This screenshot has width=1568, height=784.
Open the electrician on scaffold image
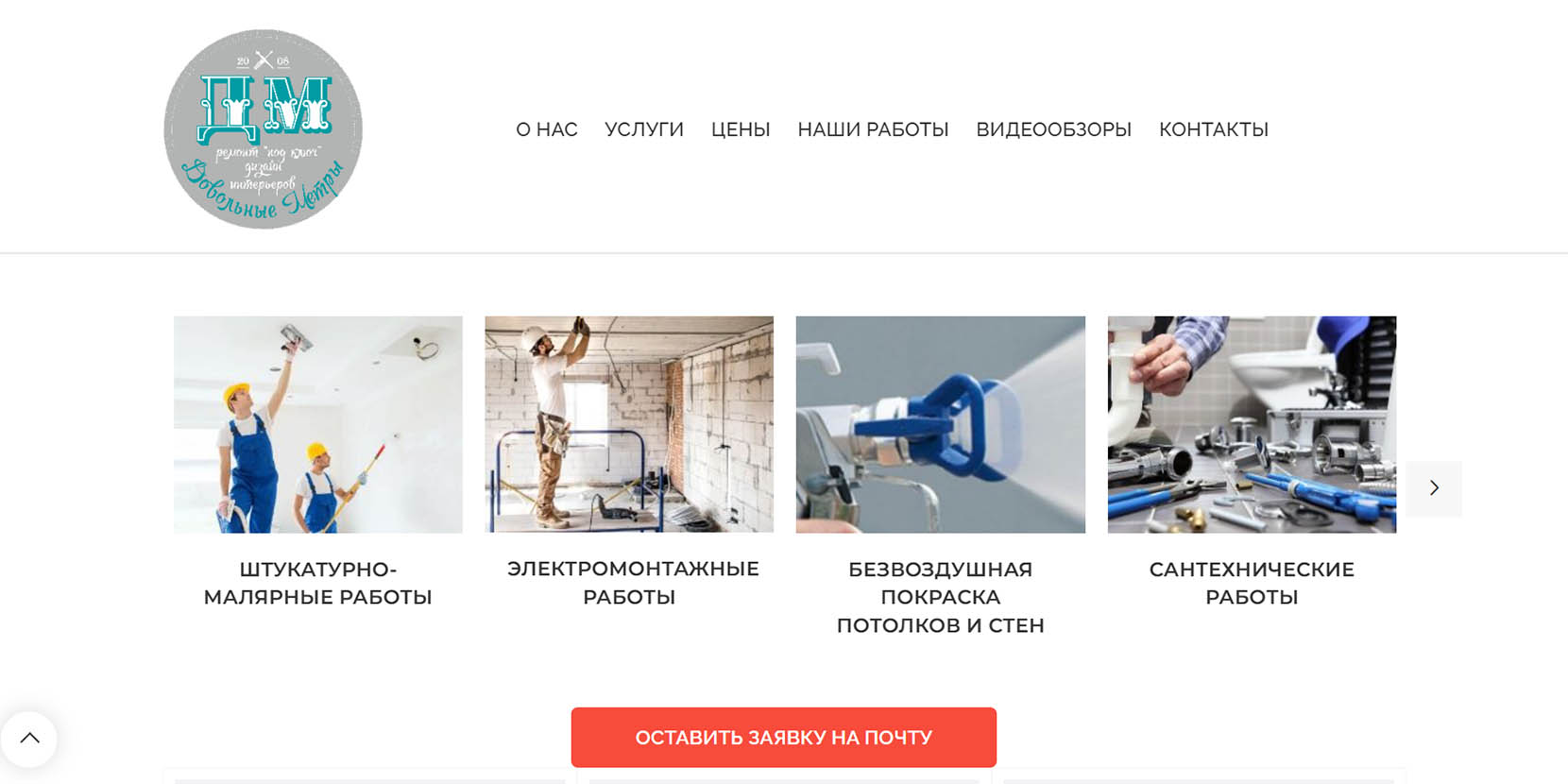tap(629, 425)
